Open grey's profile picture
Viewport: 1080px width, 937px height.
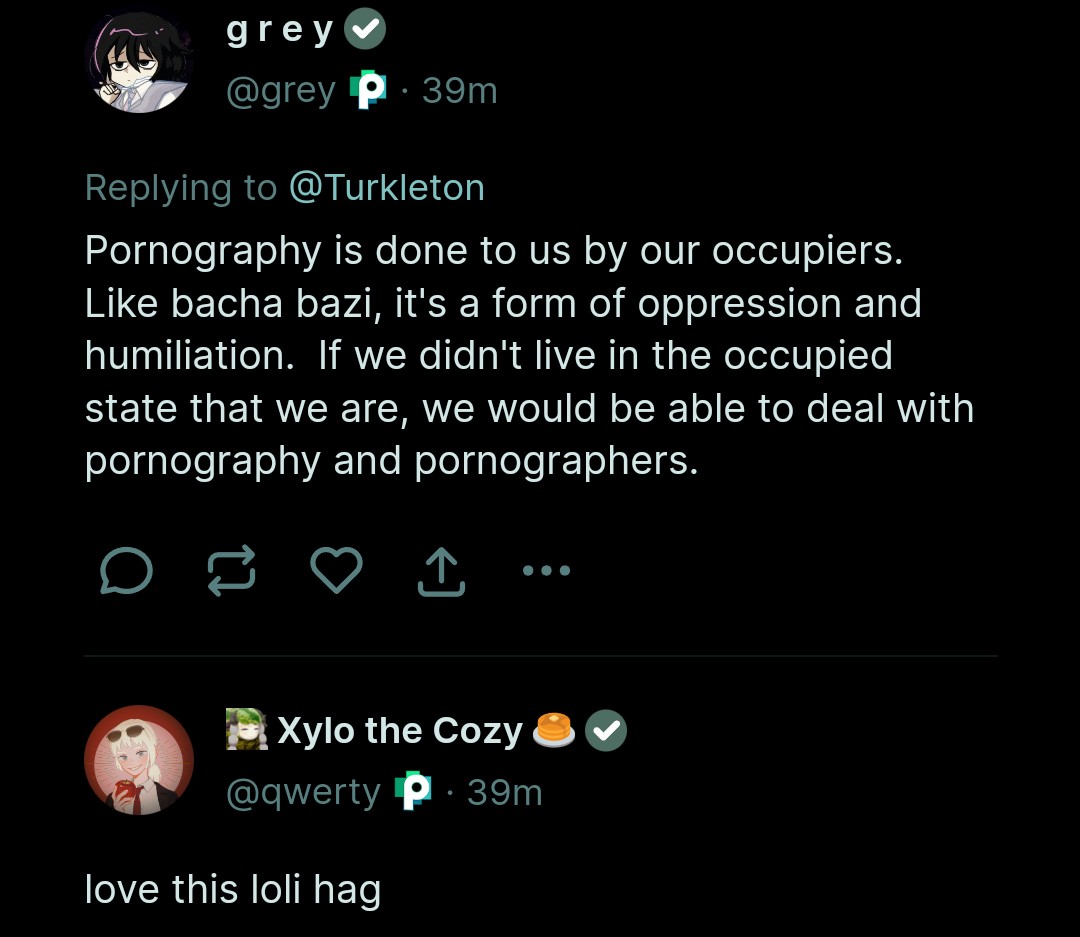139,61
